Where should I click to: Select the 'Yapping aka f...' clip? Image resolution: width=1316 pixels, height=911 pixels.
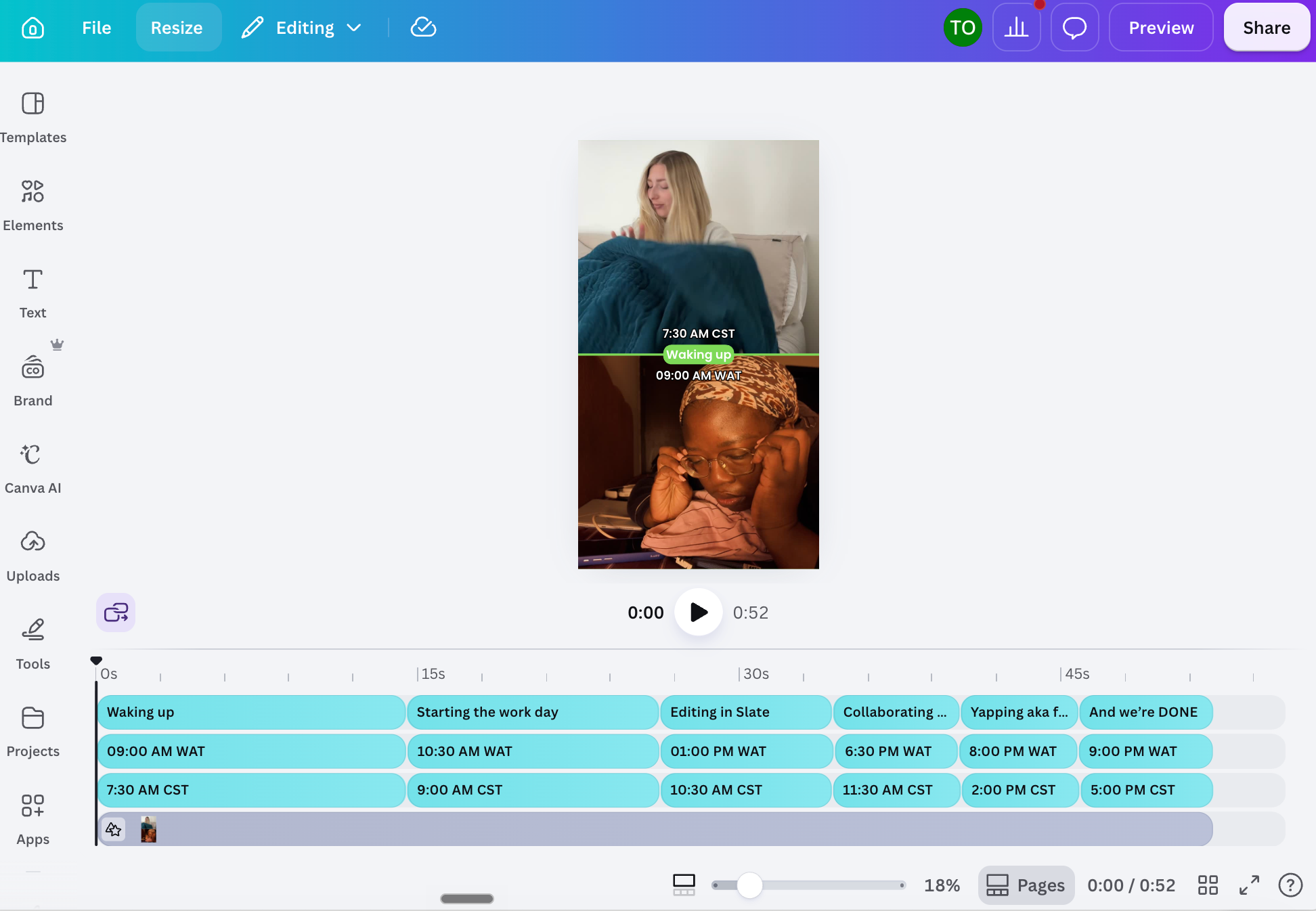tap(1019, 712)
